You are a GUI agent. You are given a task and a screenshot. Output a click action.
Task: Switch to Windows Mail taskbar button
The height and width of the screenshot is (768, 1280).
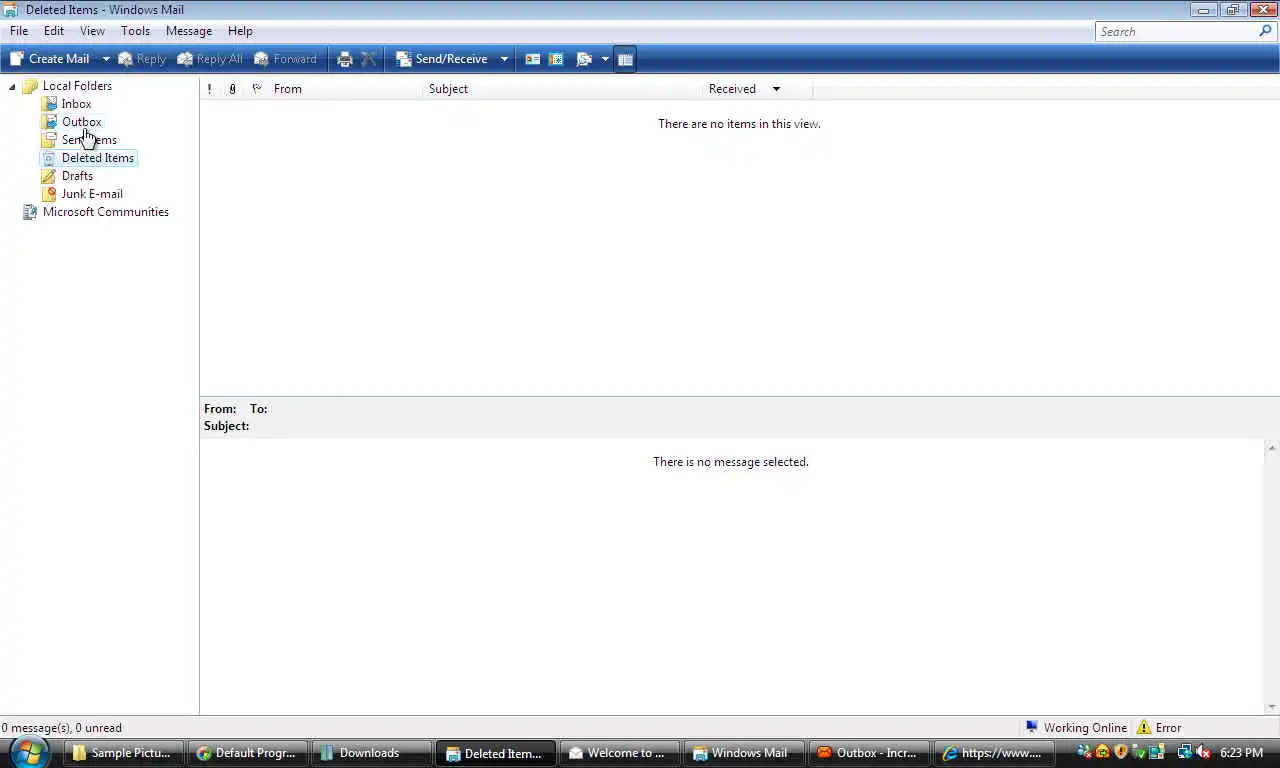tap(742, 753)
